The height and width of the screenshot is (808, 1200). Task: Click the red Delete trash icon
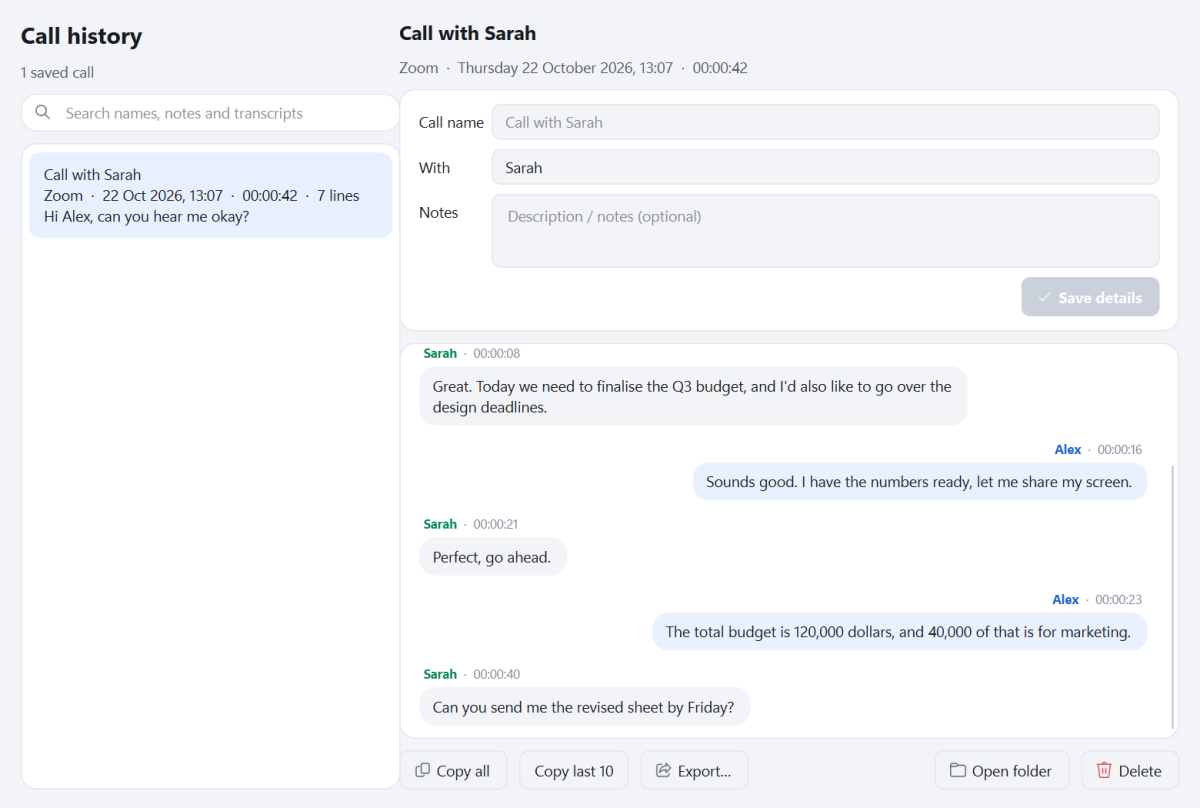[x=1104, y=770]
